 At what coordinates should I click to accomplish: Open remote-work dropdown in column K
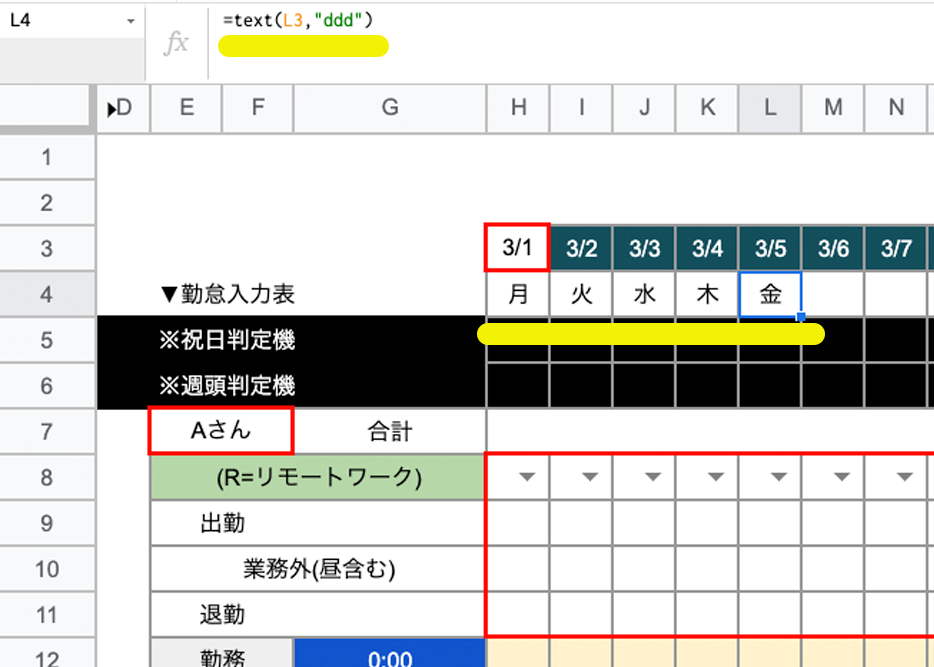[x=715, y=477]
